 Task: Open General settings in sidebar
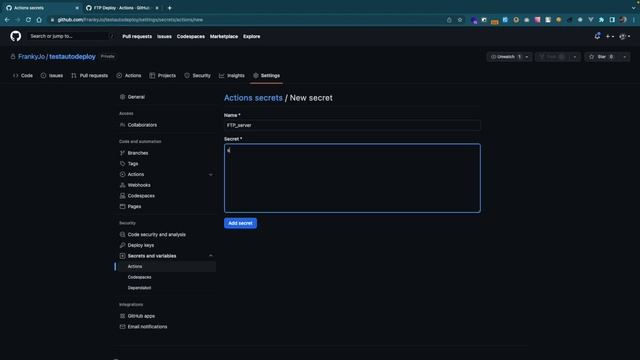[x=166, y=97]
